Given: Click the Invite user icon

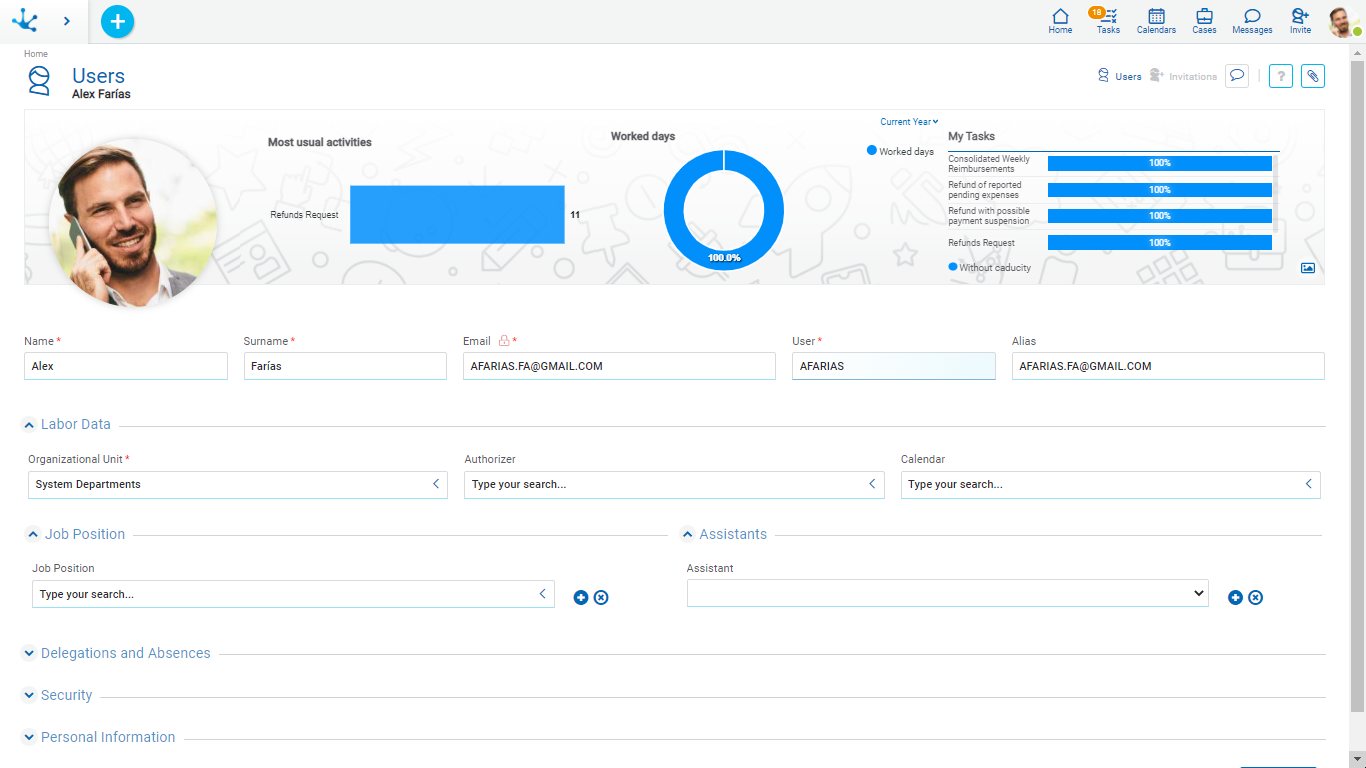Looking at the screenshot, I should coord(1300,20).
